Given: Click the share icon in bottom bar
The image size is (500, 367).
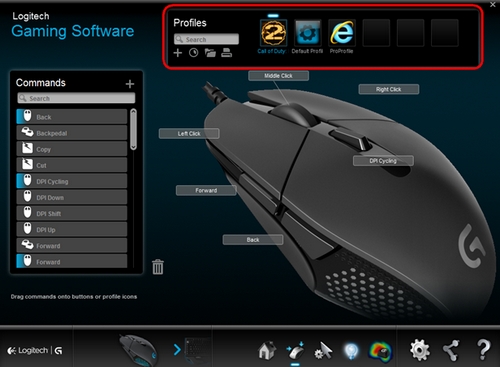Looking at the screenshot, I should coord(451,350).
